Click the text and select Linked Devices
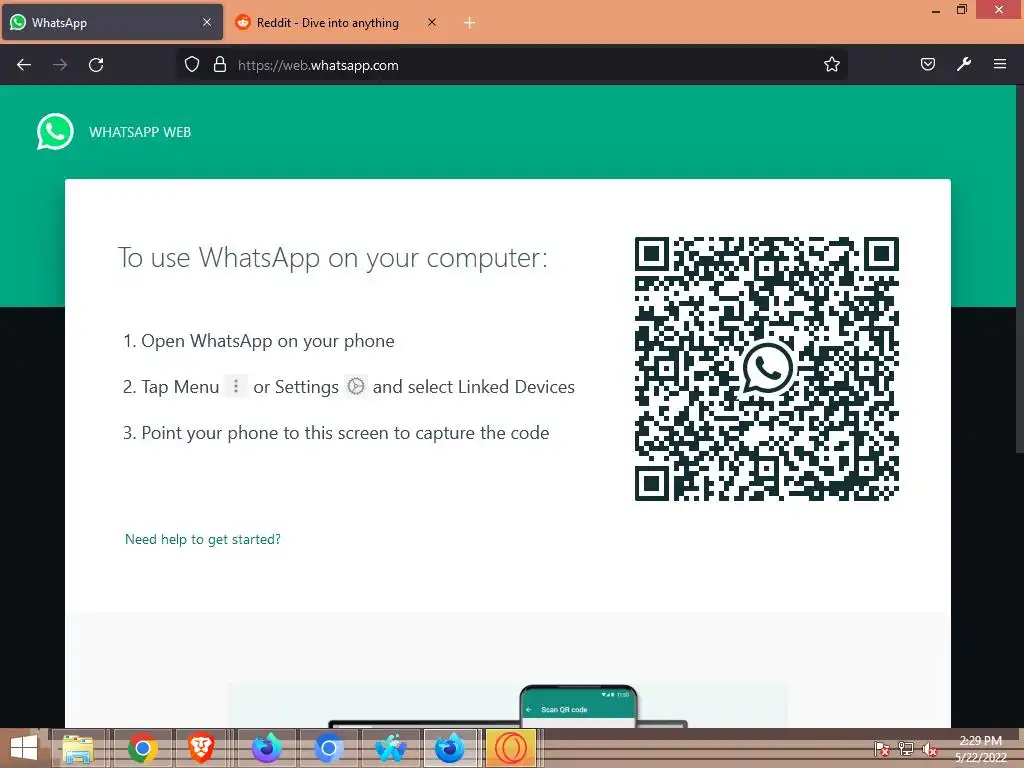Image resolution: width=1024 pixels, height=768 pixels. (x=473, y=387)
